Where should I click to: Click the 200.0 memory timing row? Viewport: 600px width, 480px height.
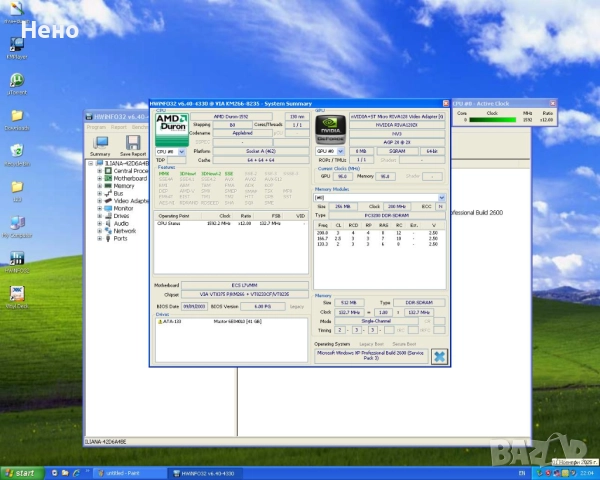pyautogui.click(x=378, y=233)
